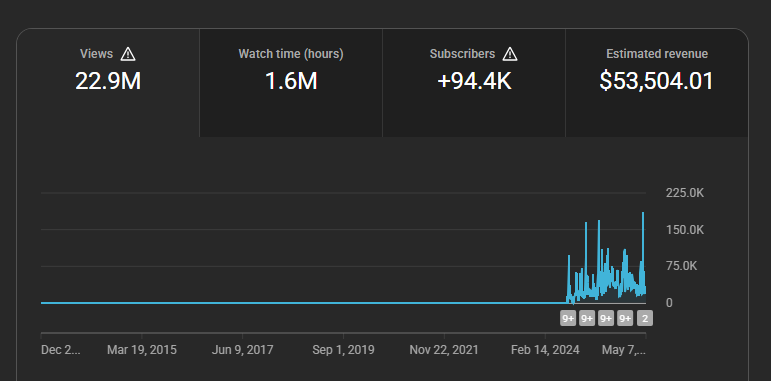Open the third 9+ video marker badge
This screenshot has width=771, height=381.
606,319
